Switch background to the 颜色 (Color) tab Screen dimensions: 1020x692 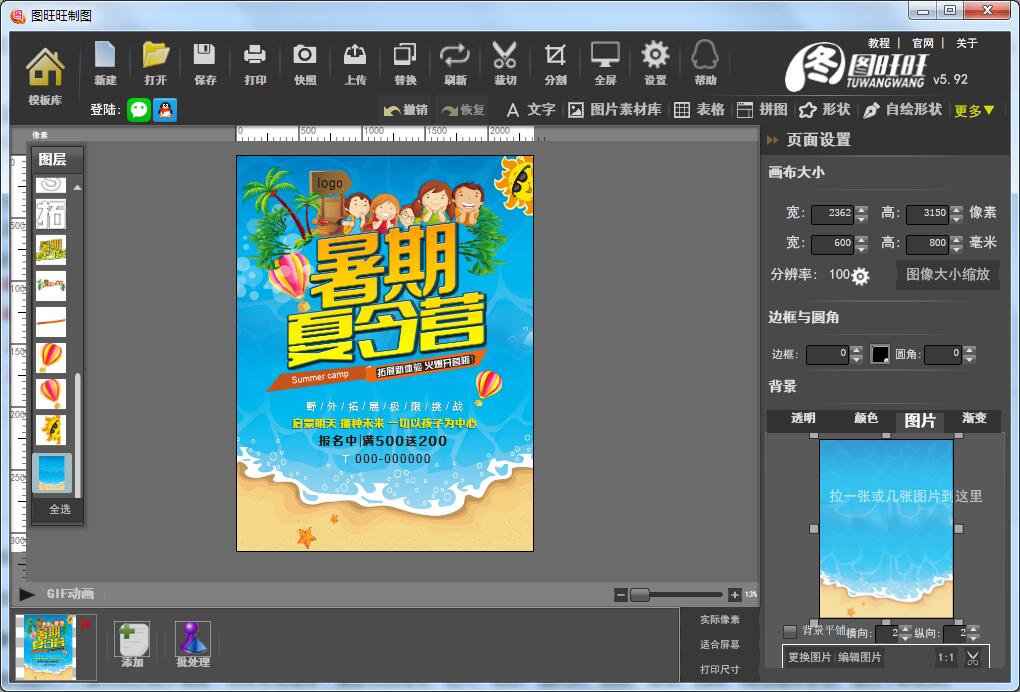(865, 420)
